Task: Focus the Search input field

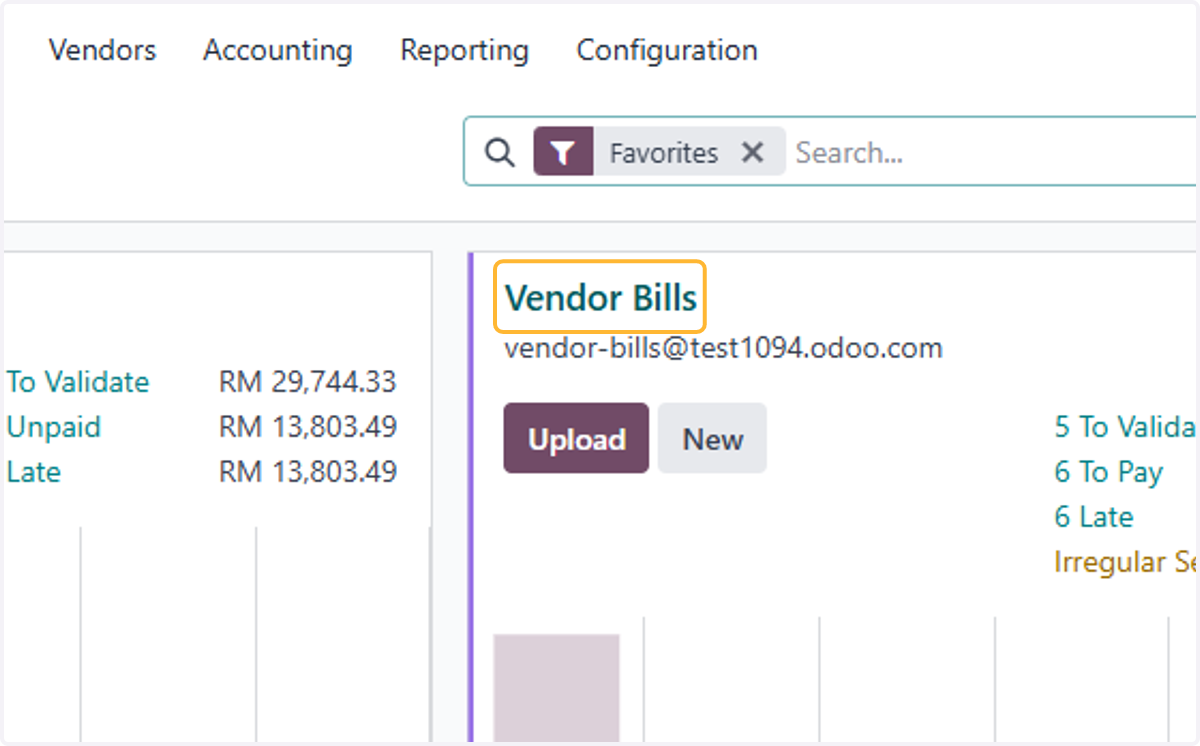Action: pos(995,153)
